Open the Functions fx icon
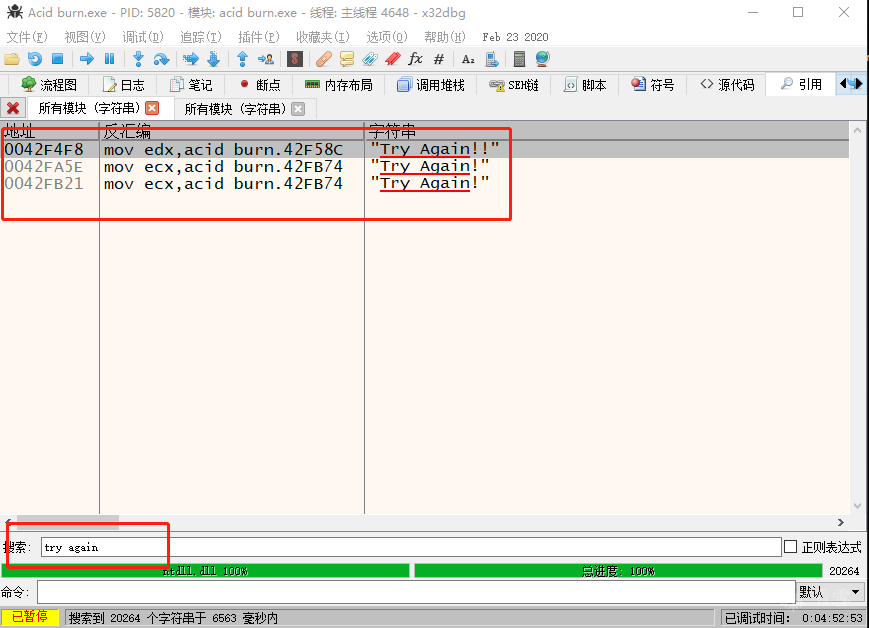 416,59
